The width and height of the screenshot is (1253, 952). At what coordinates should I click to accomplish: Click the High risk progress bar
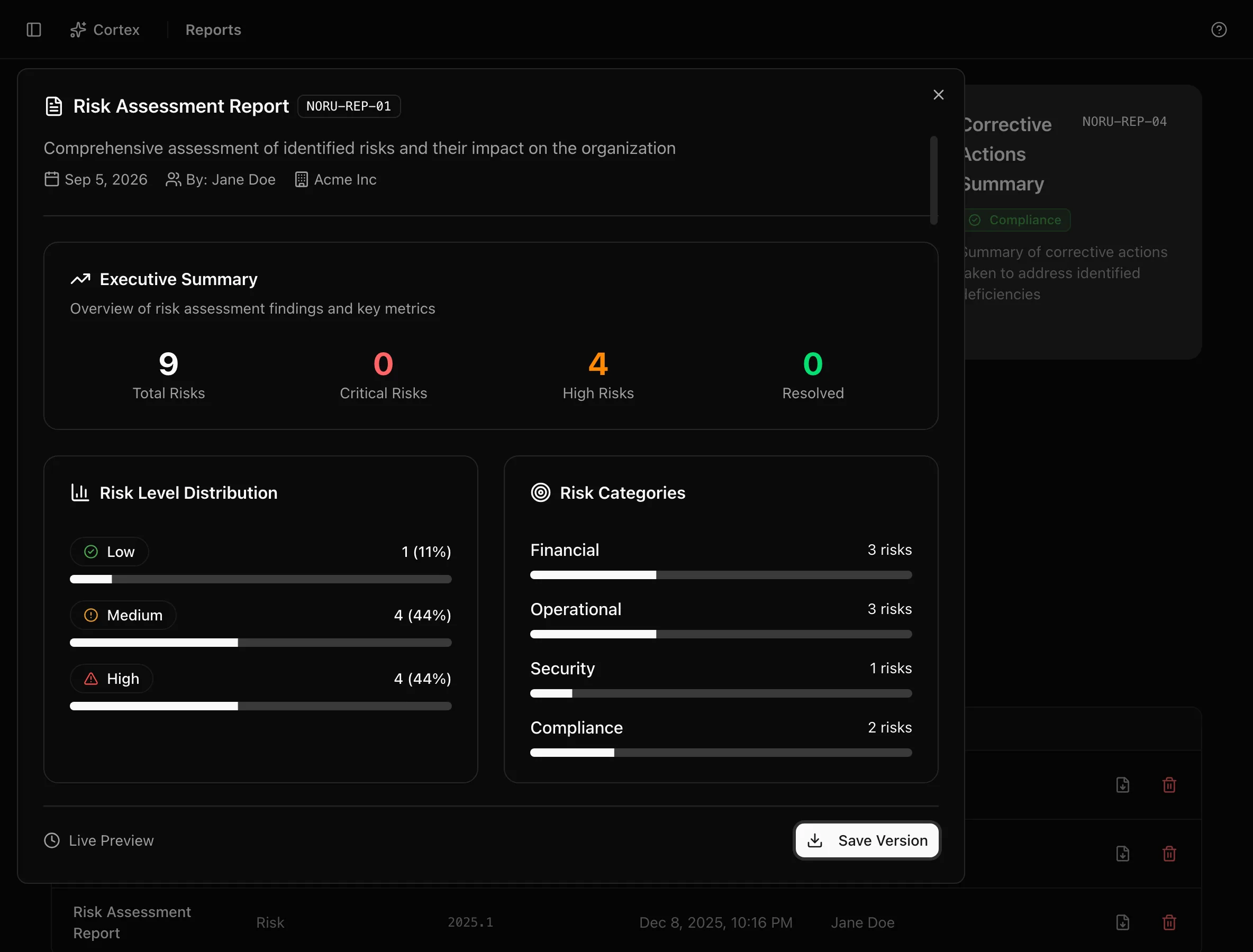click(x=261, y=706)
